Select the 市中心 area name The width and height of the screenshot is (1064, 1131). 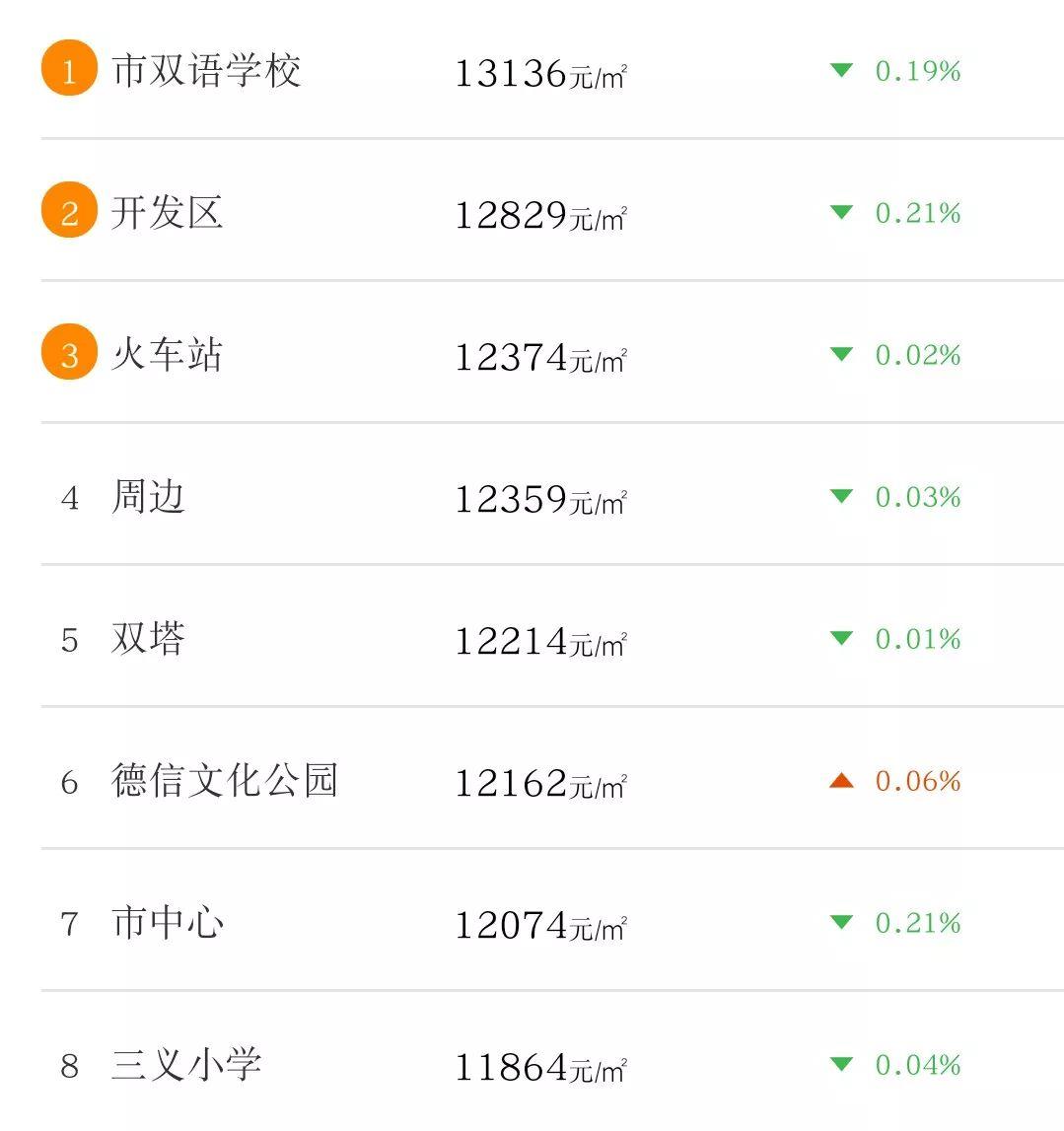click(x=168, y=923)
